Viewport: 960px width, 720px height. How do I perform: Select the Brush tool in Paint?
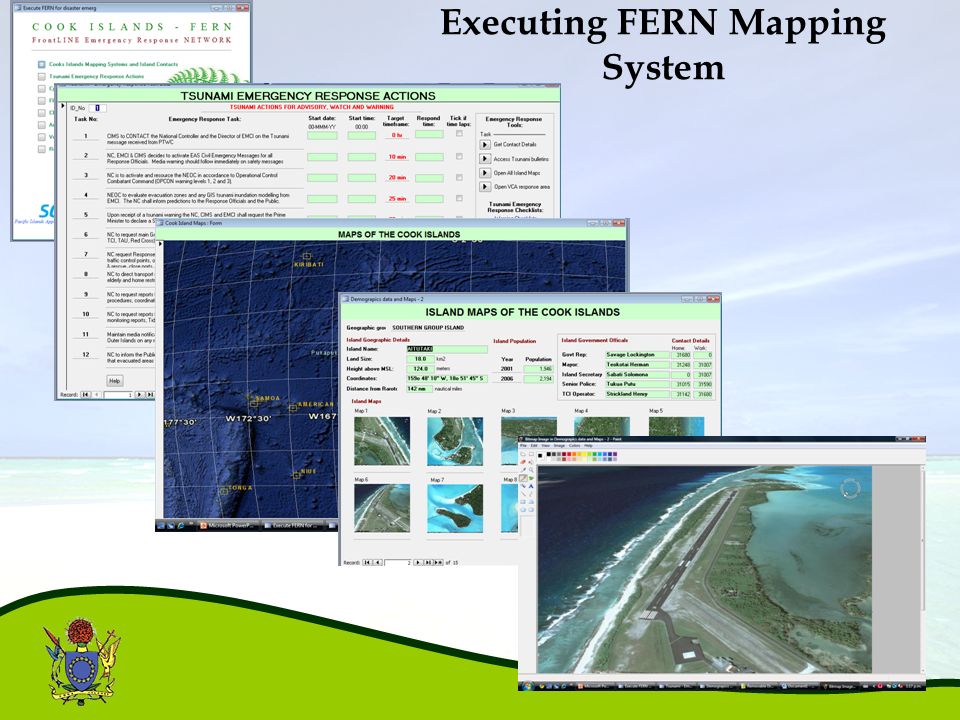point(531,478)
